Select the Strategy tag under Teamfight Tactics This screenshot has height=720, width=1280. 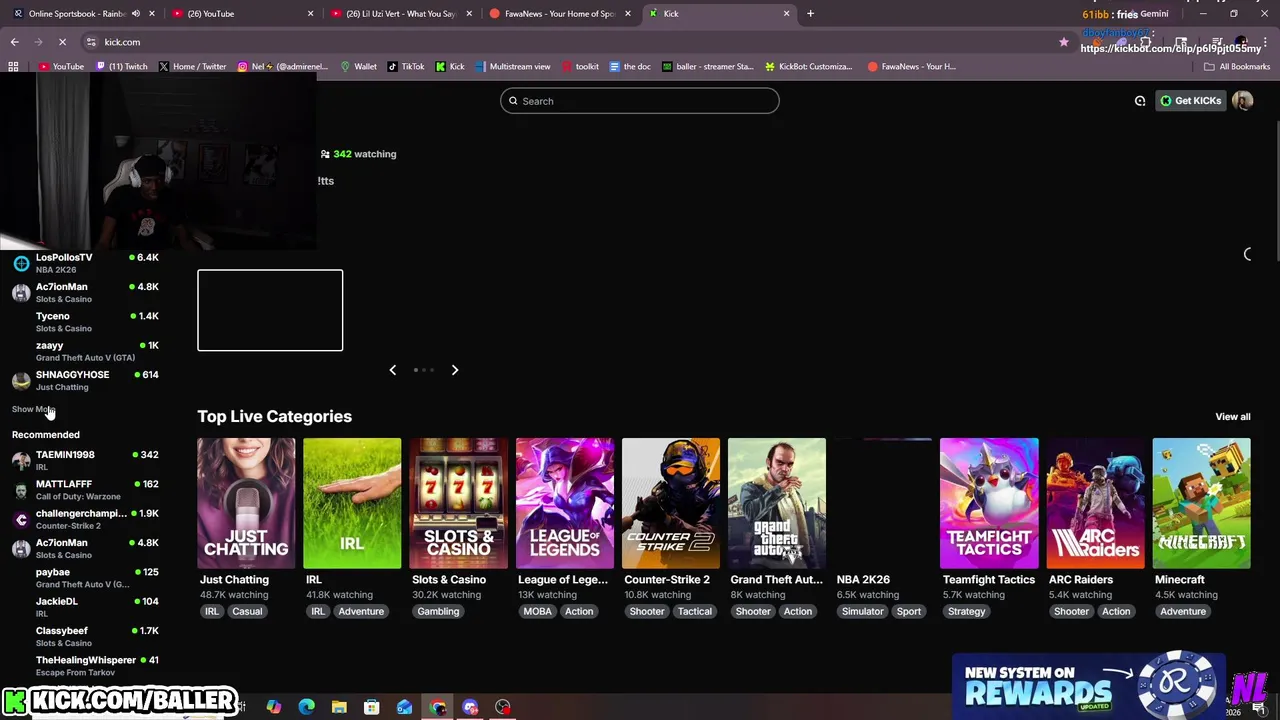click(x=966, y=612)
